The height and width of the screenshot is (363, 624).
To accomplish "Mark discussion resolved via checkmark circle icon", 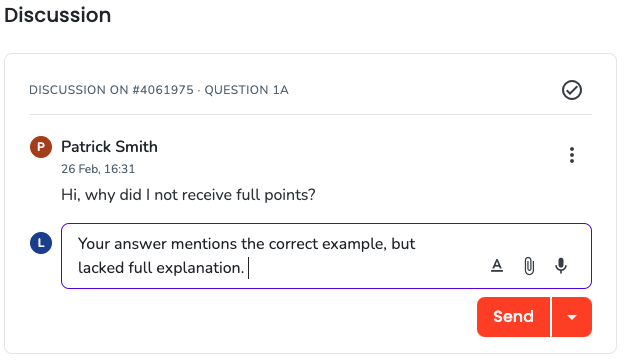I will click(x=571, y=90).
